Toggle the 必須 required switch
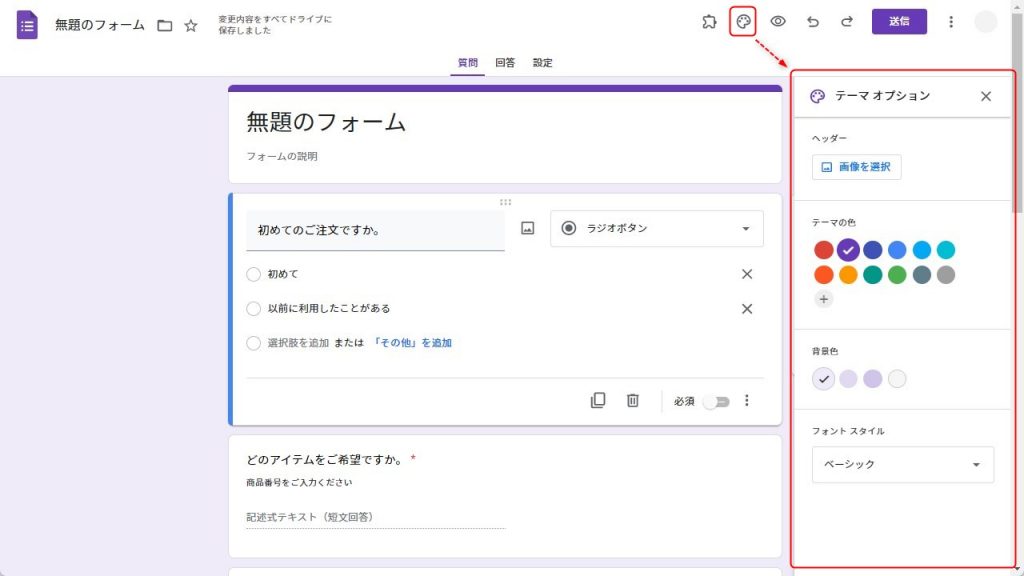1024x576 pixels. pyautogui.click(x=716, y=402)
